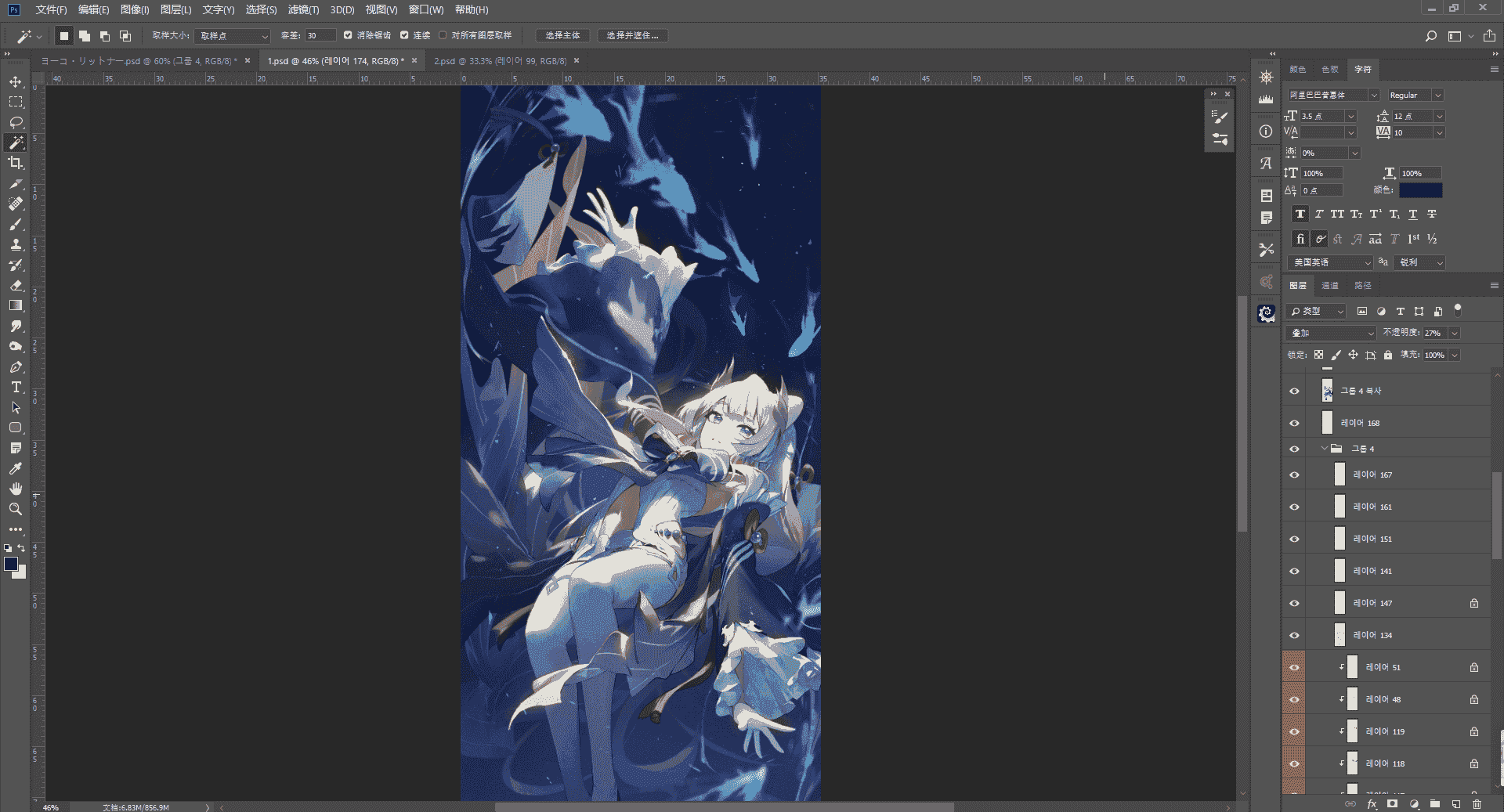This screenshot has height=812, width=1504.
Task: Open the foreground color swatch
Action: click(x=11, y=564)
